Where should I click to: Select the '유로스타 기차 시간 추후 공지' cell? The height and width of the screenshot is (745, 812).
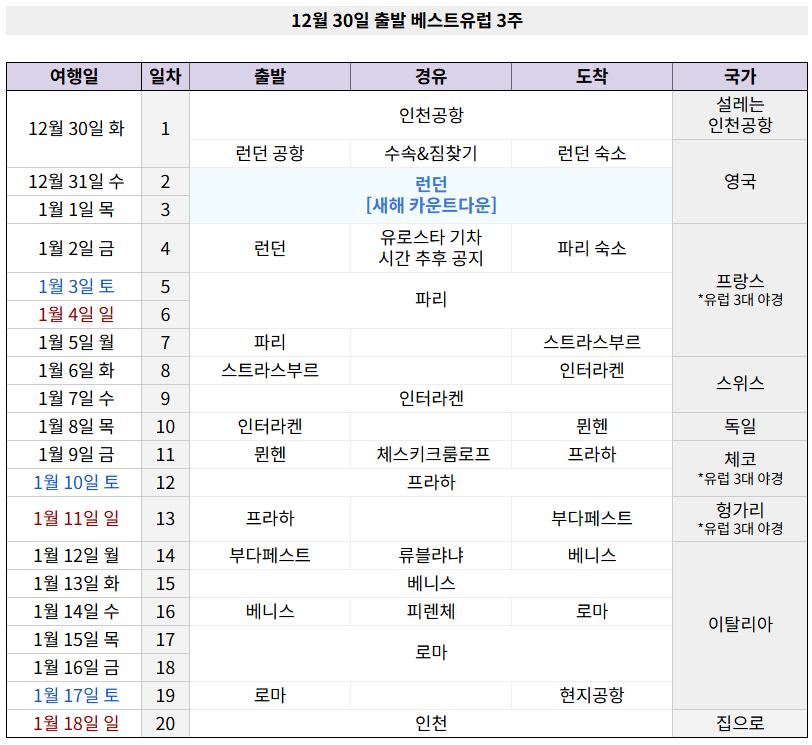pos(431,249)
